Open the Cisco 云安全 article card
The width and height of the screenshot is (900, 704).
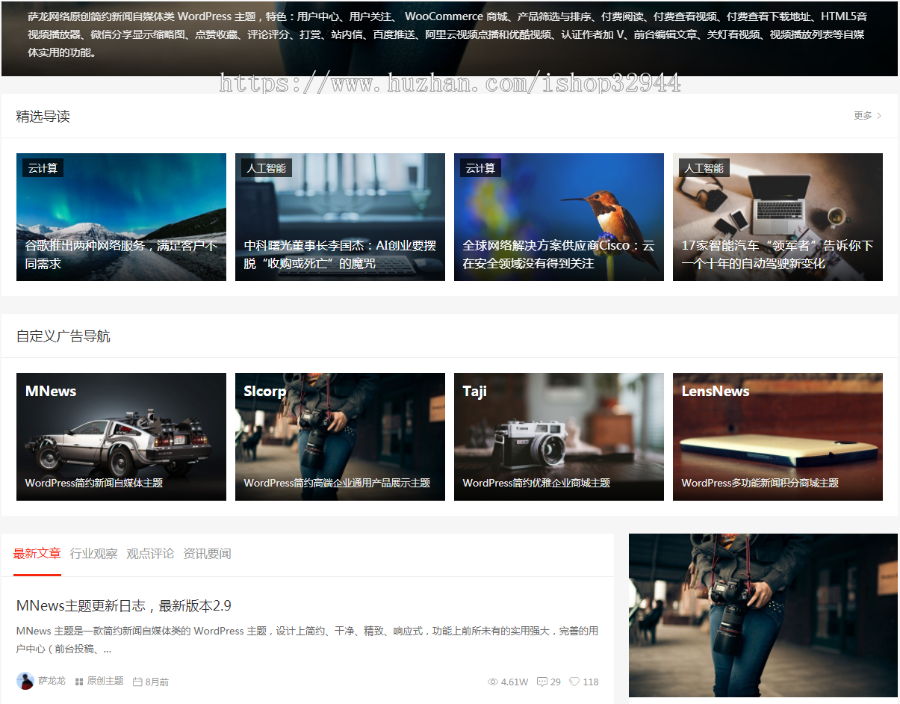pos(558,216)
